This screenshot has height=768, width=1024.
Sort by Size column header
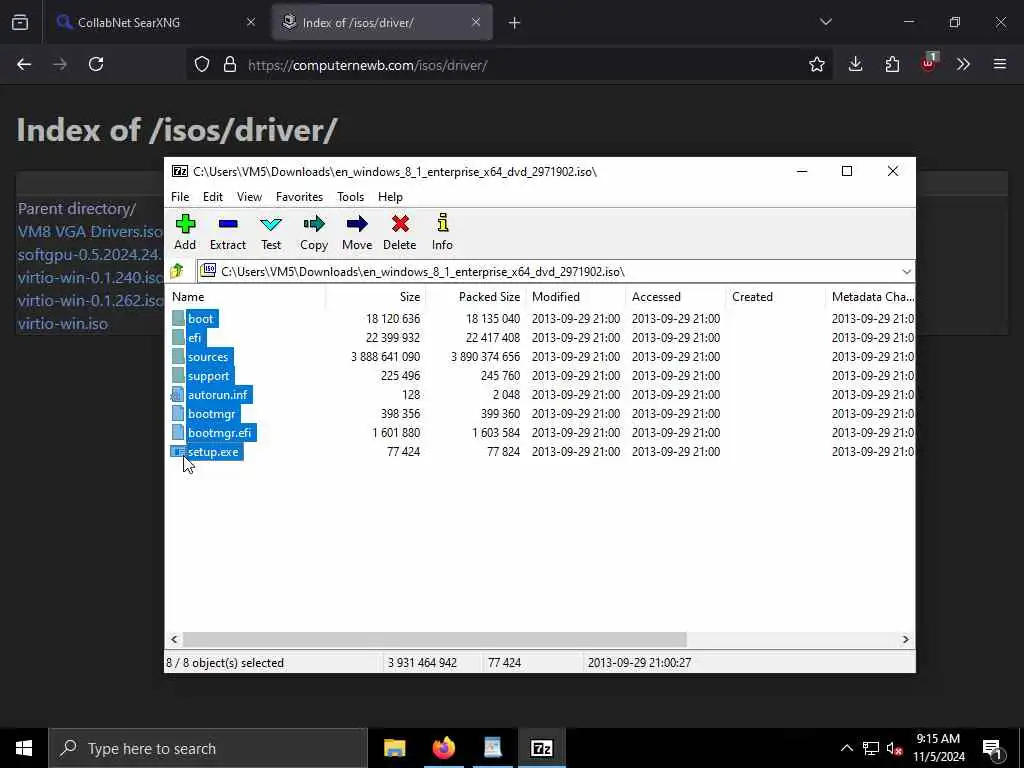(x=376, y=296)
